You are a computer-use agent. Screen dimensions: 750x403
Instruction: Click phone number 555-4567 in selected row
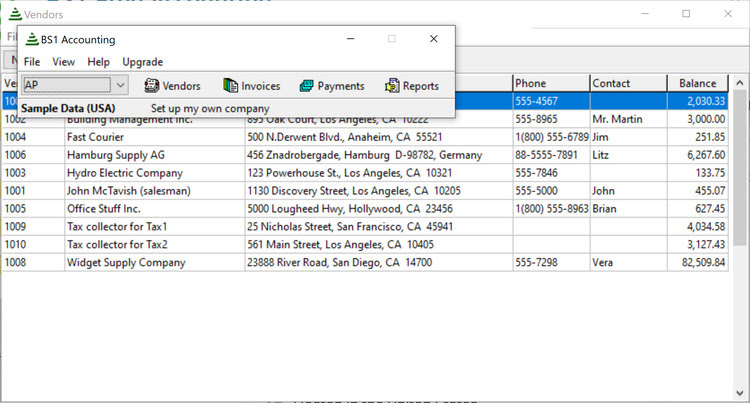tap(551, 101)
